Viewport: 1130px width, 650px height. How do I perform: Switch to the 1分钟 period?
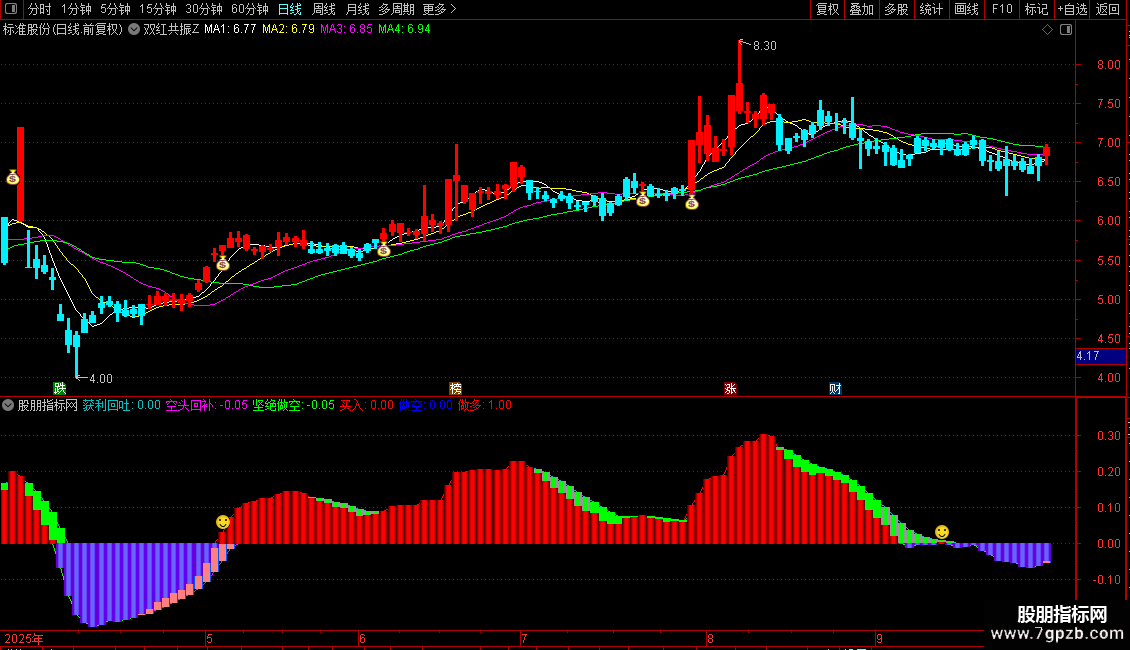(76, 9)
